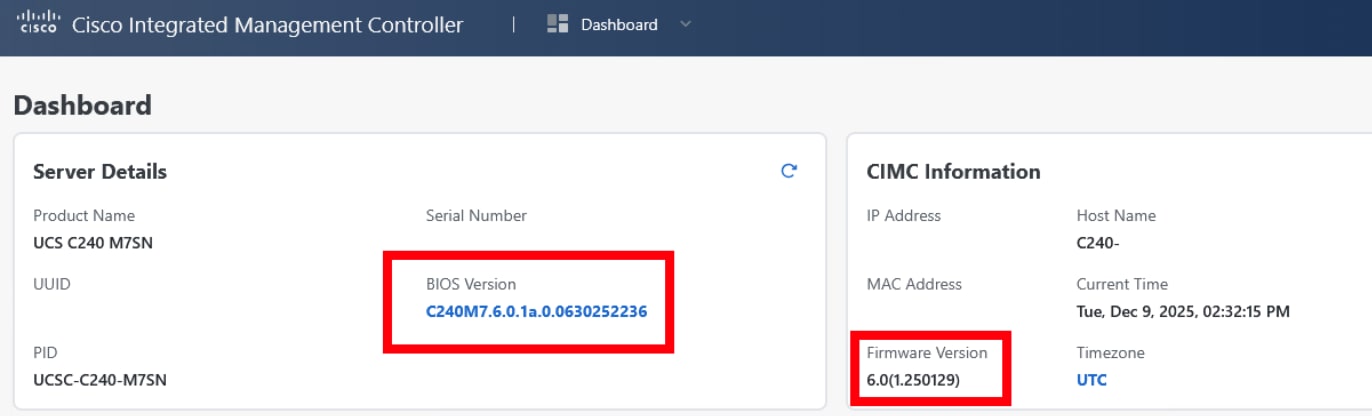Click the Host Name label
This screenshot has width=1372, height=416.
[x=1116, y=215]
